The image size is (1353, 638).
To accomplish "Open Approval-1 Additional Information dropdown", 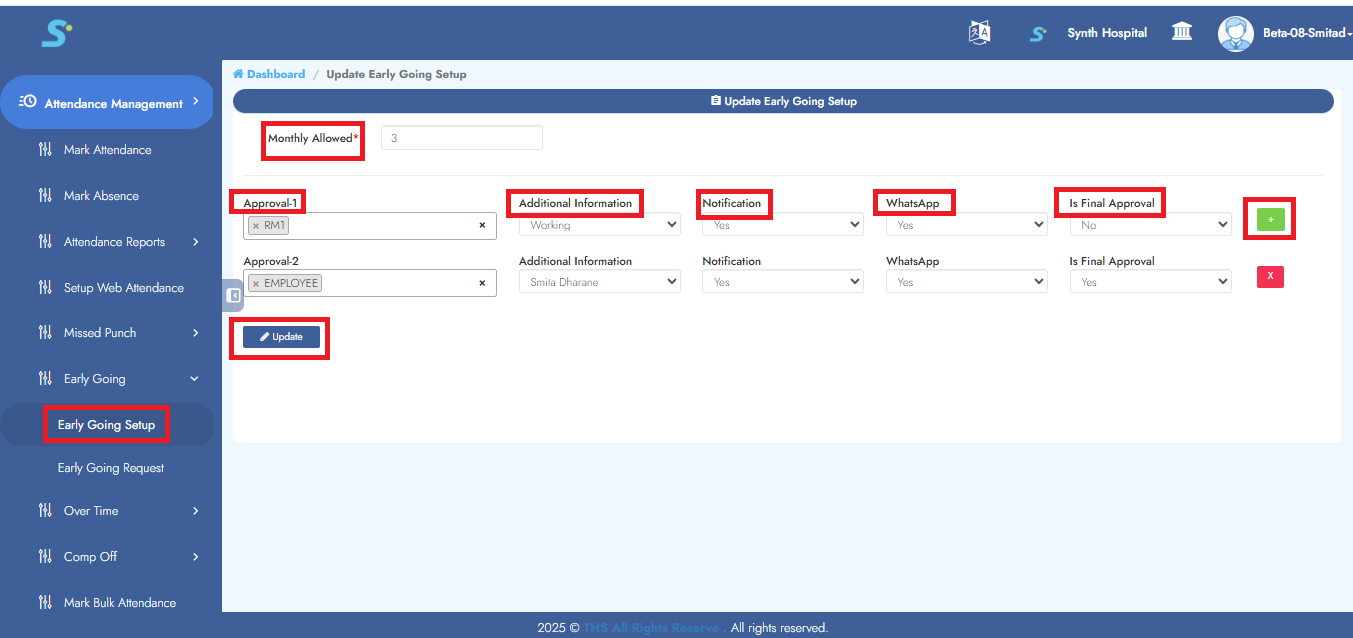I will tap(599, 226).
